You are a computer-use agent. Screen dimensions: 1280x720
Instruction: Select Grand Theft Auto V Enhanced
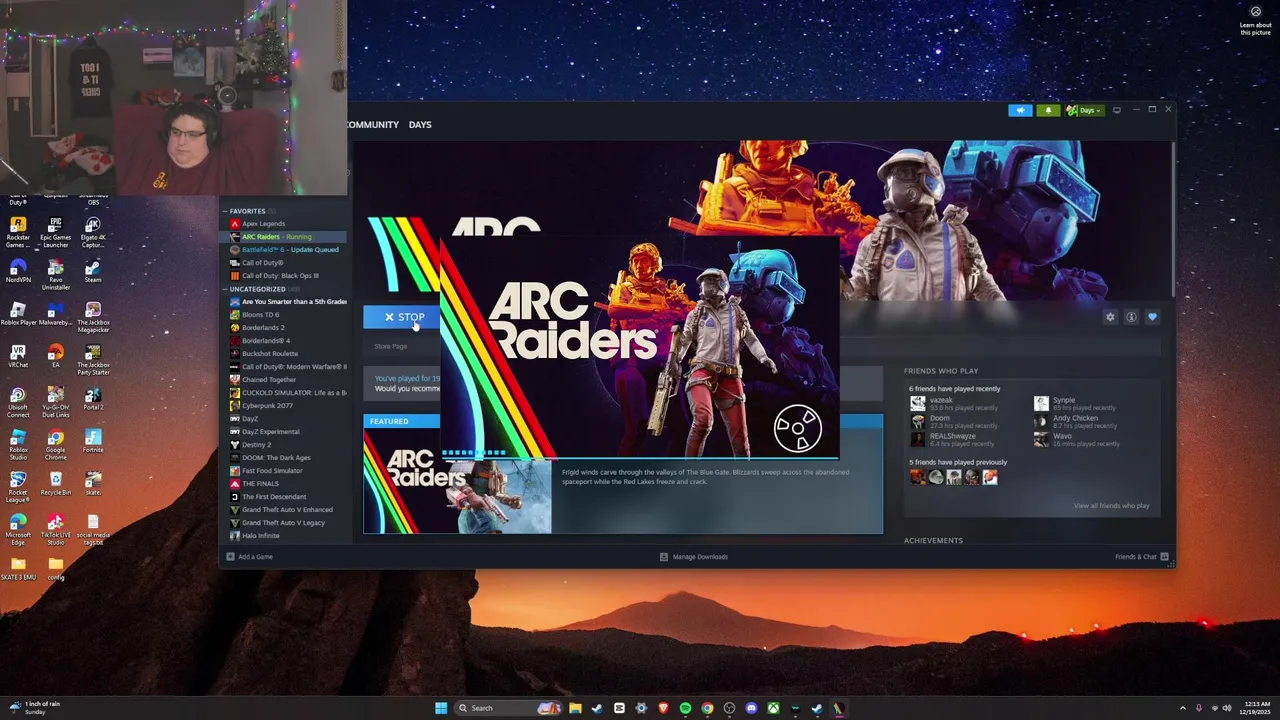(x=287, y=510)
